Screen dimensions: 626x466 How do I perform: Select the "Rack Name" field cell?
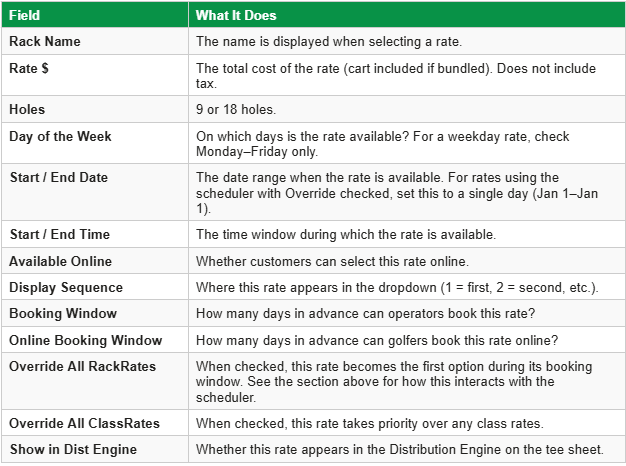[x=45, y=41]
